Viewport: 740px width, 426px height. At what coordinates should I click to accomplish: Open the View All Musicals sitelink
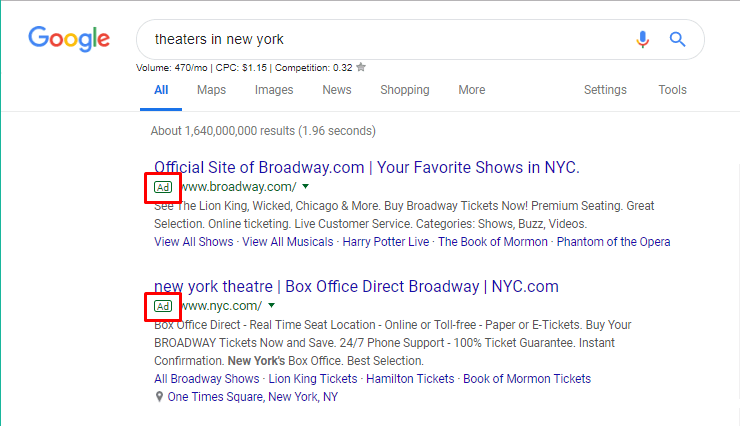[x=287, y=242]
